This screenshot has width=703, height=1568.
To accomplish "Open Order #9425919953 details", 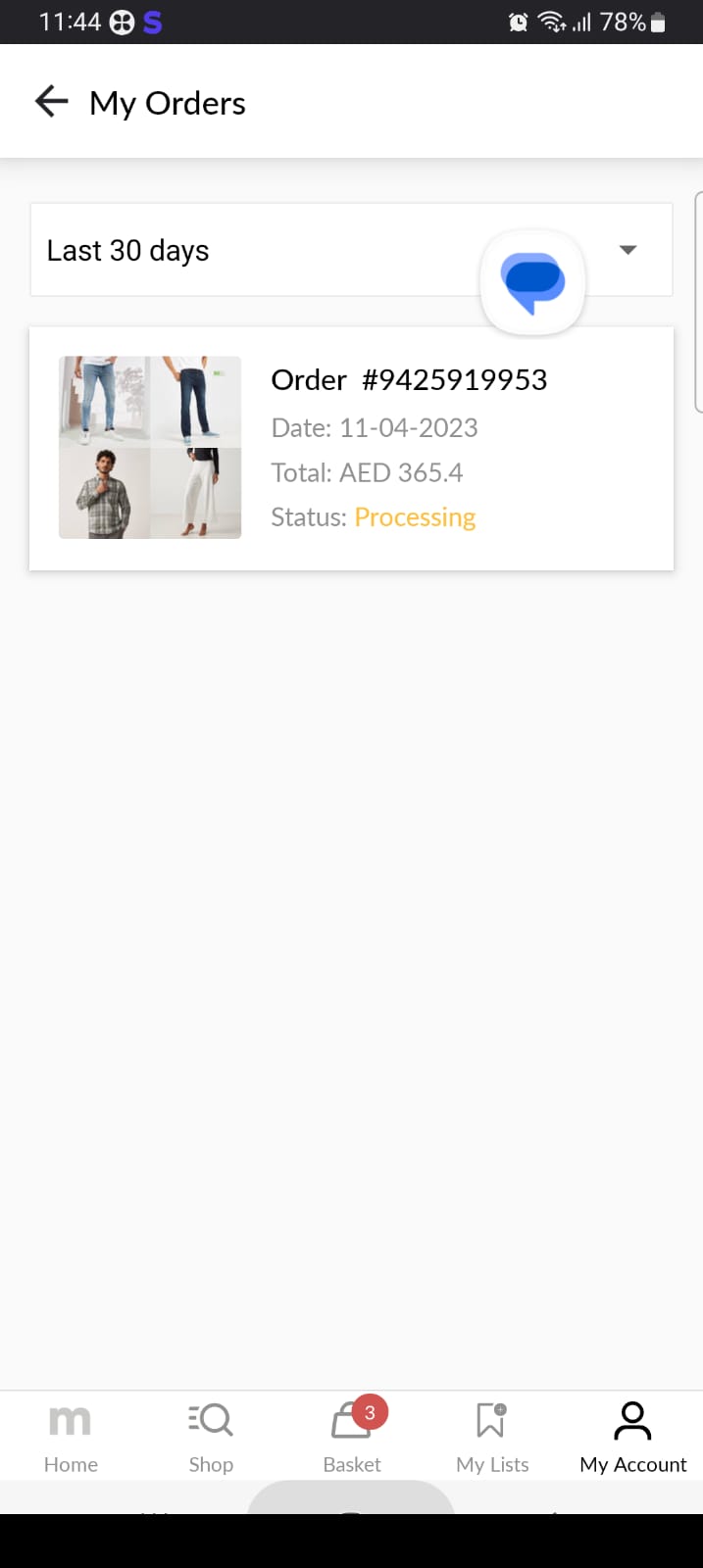I will (x=409, y=380).
